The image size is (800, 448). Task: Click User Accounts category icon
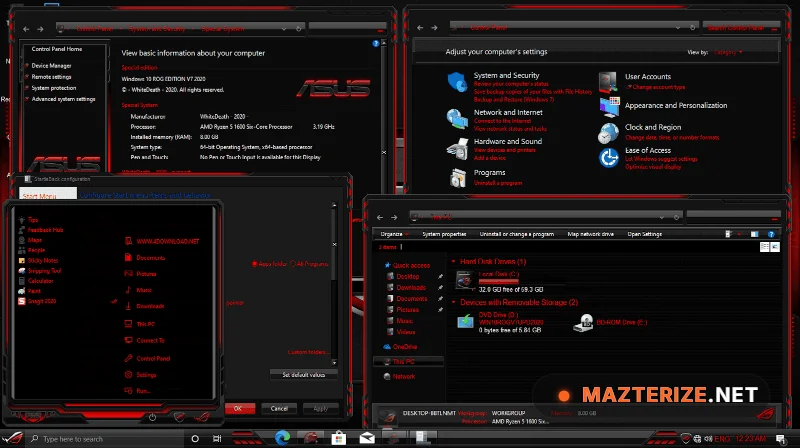(608, 82)
